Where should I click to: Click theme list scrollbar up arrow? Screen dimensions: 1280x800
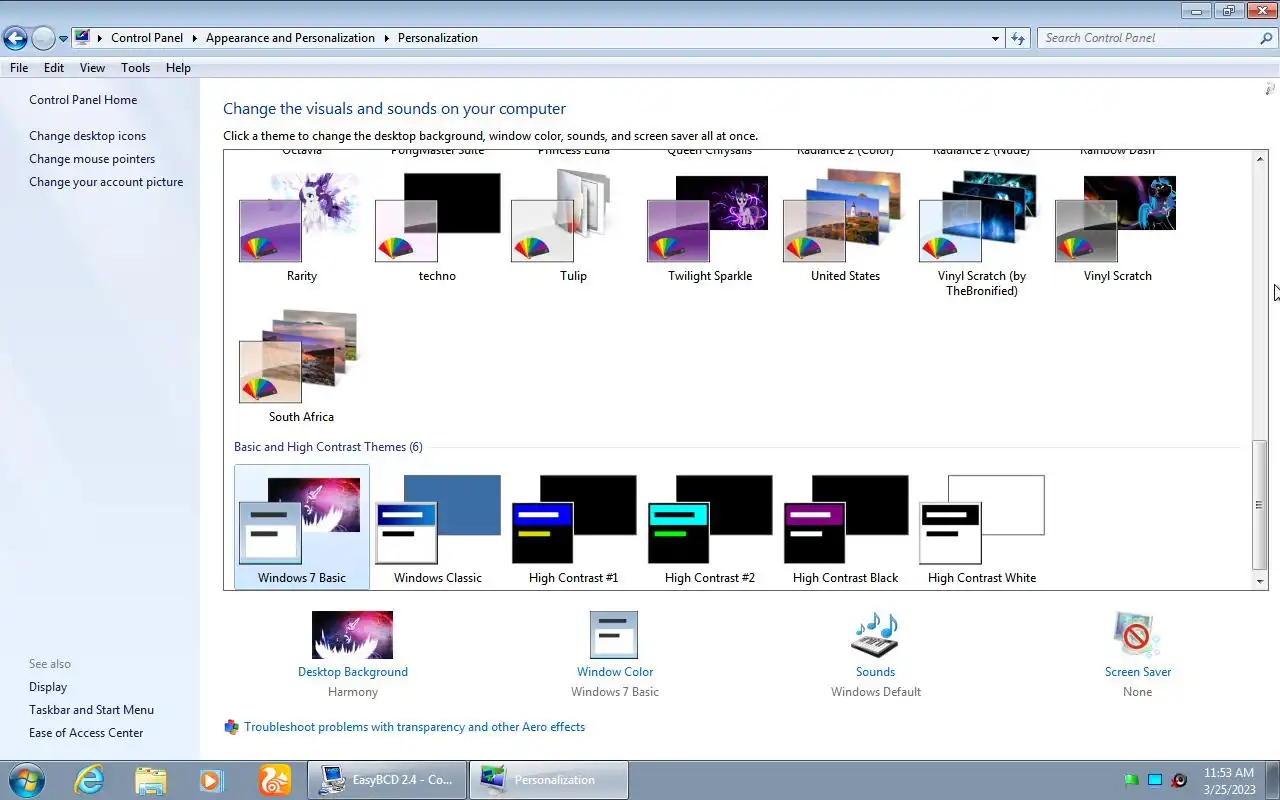(x=1260, y=159)
